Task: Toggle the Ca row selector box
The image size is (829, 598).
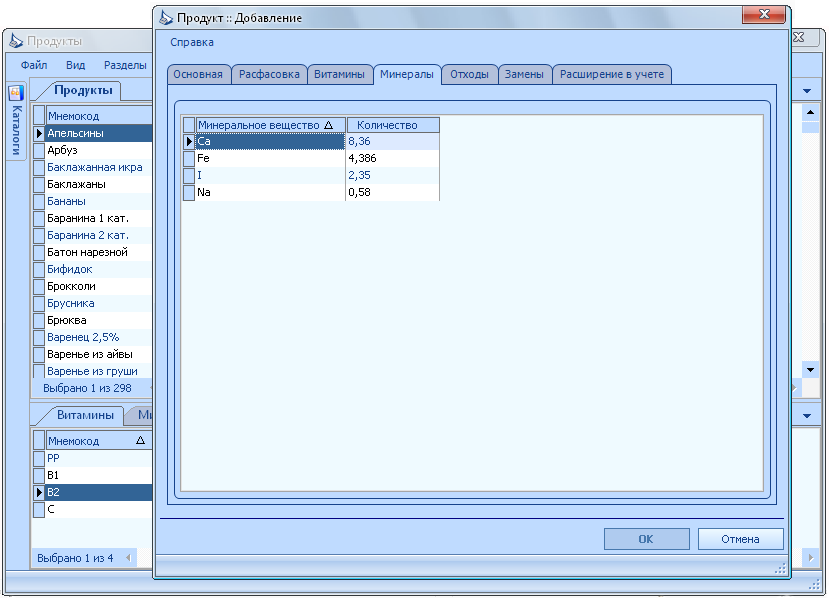Action: tap(189, 141)
